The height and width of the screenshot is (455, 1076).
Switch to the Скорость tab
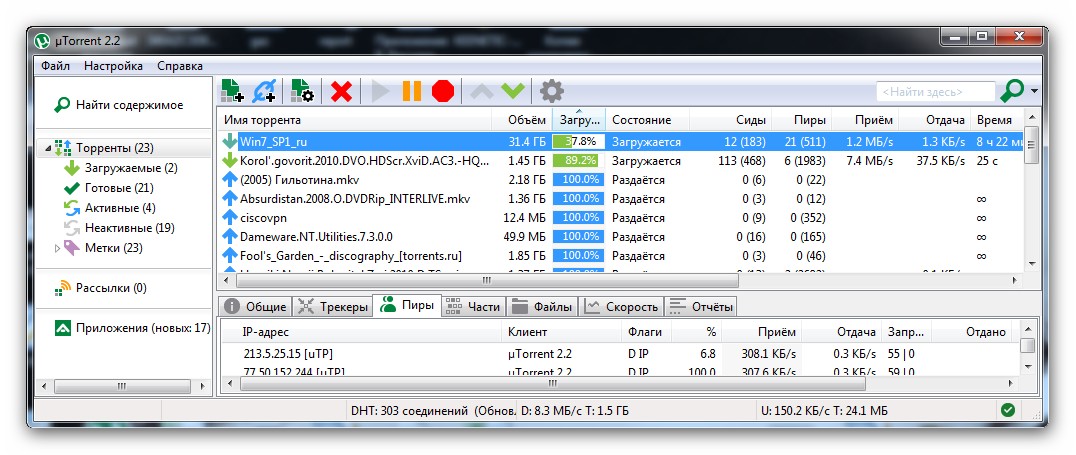[x=622, y=307]
